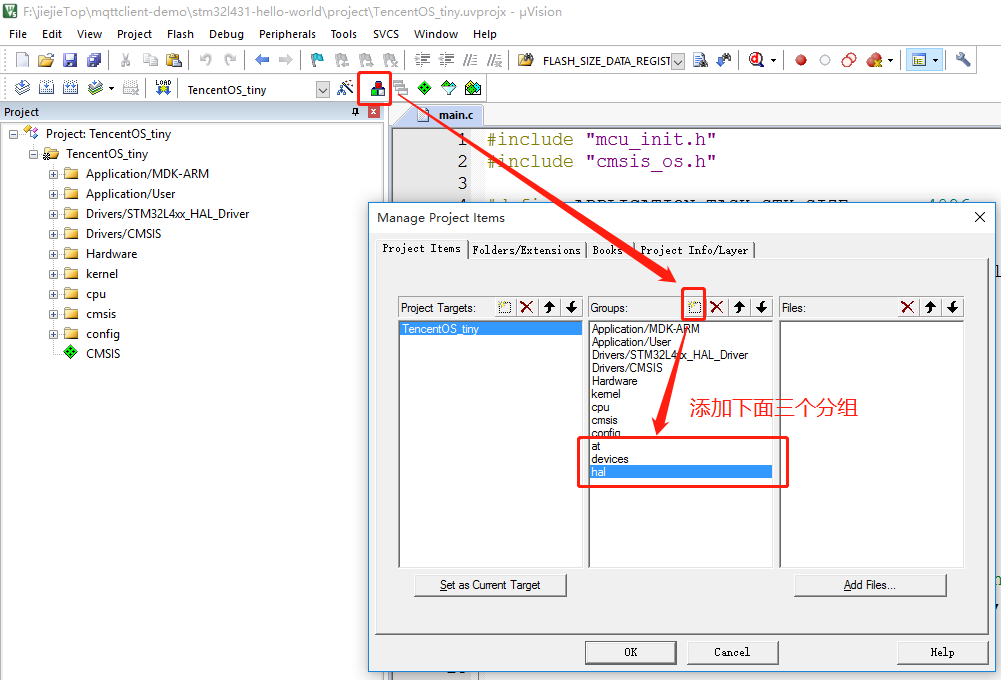This screenshot has height=680, width=1001.
Task: Save the current file with floppy icon
Action: [70, 60]
